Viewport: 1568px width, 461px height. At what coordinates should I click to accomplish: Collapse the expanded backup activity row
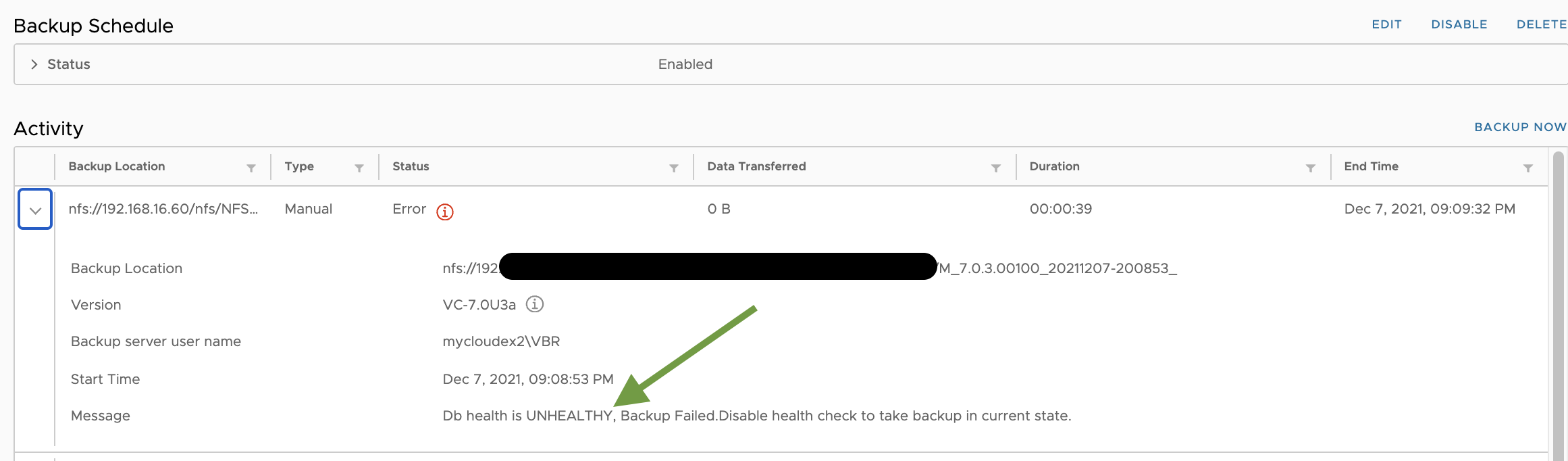[x=35, y=210]
